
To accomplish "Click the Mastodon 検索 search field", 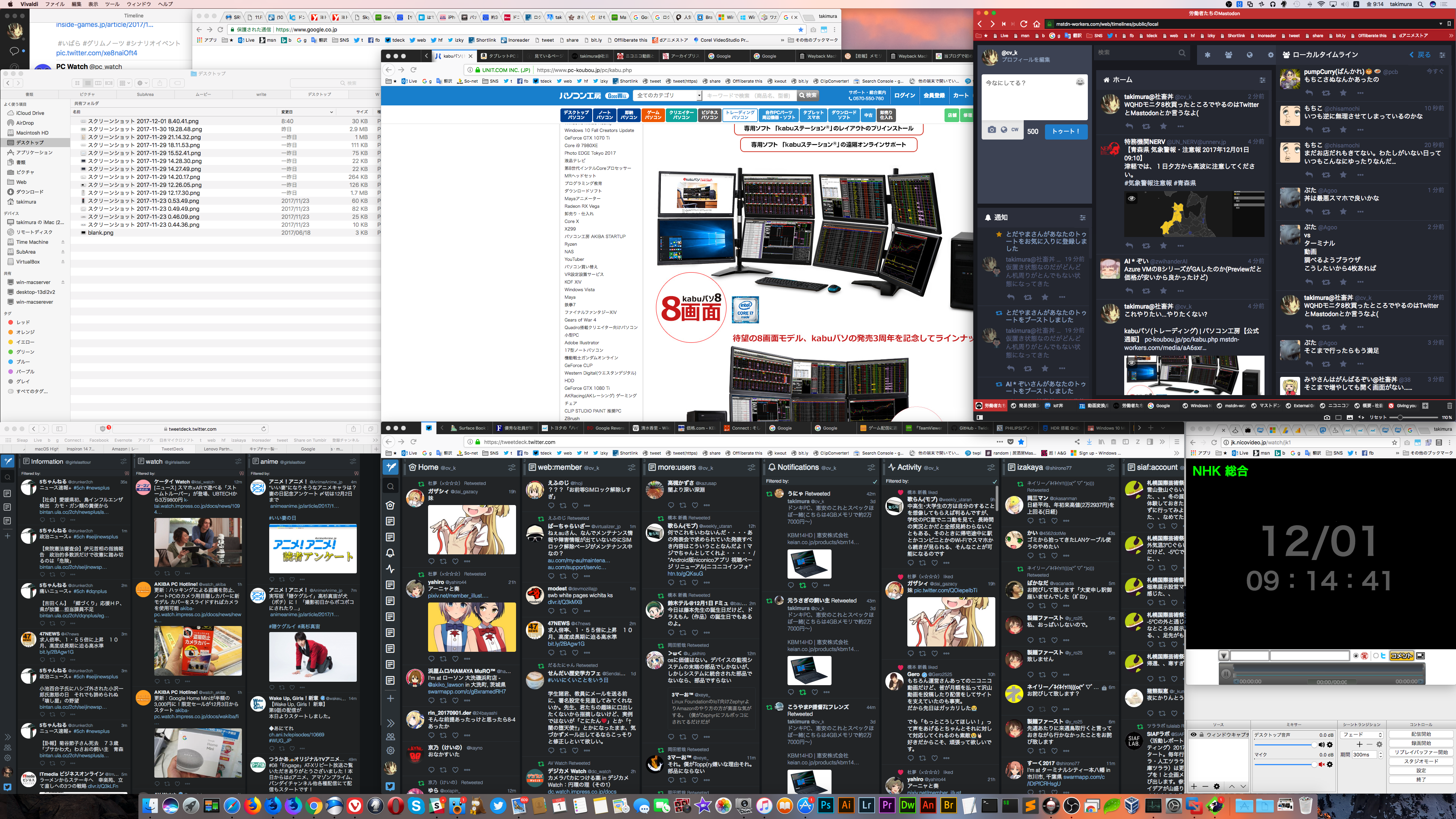I will 1135,53.
